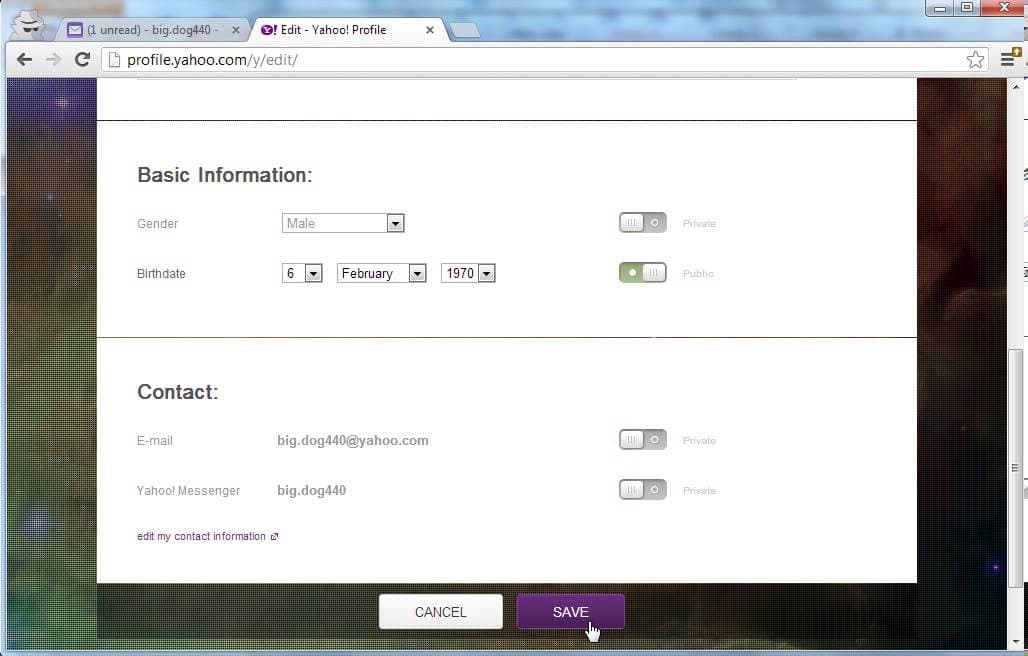Click the page scrollbar thumb
Viewport: 1028px width, 656px height.
[1015, 468]
